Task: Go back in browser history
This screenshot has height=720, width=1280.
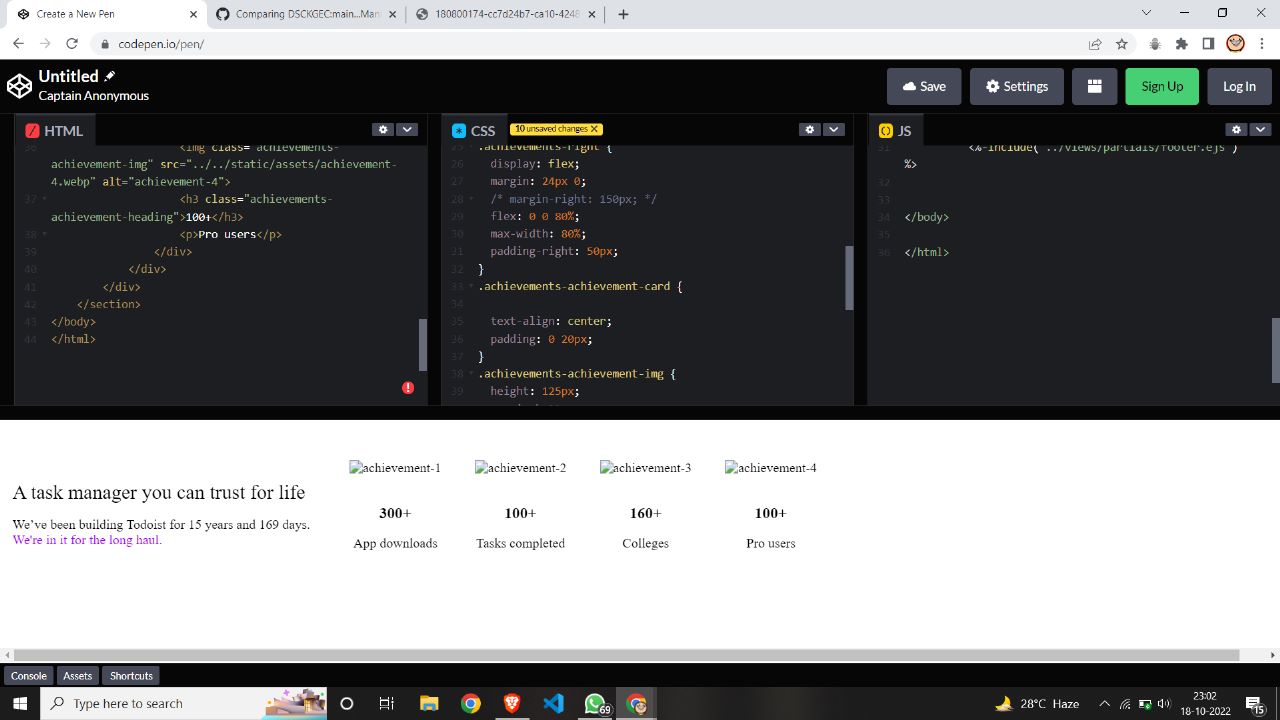Action: coord(18,44)
